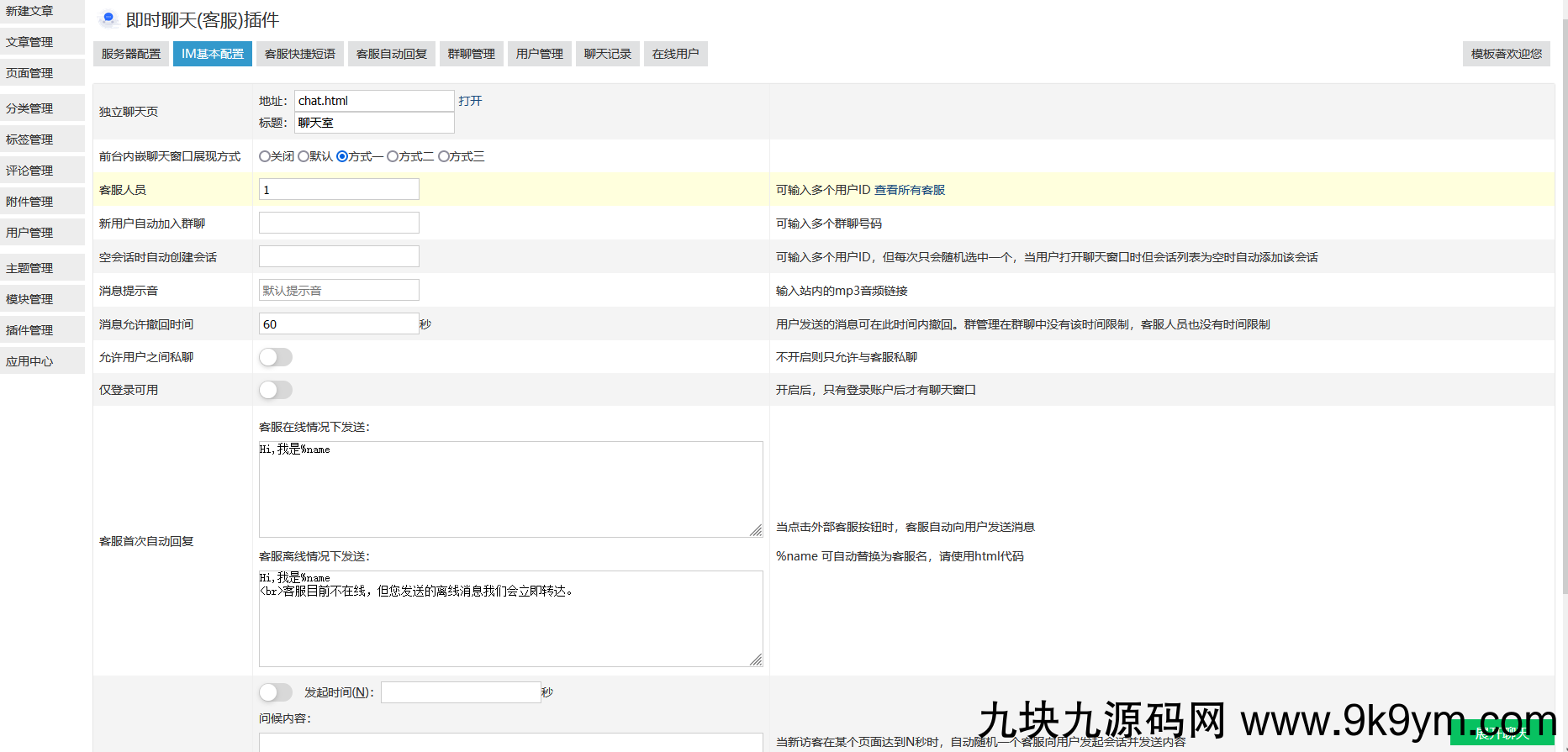The image size is (1568, 752).
Task: Select the 方式三 radio button
Action: coord(444,156)
